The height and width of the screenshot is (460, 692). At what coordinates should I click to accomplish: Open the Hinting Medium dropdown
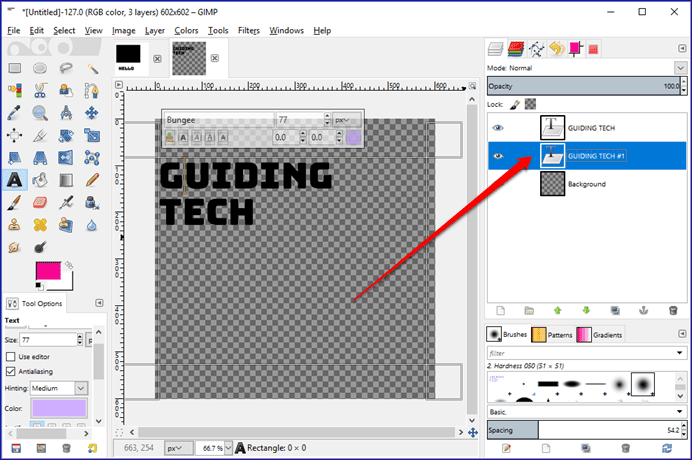pyautogui.click(x=81, y=388)
